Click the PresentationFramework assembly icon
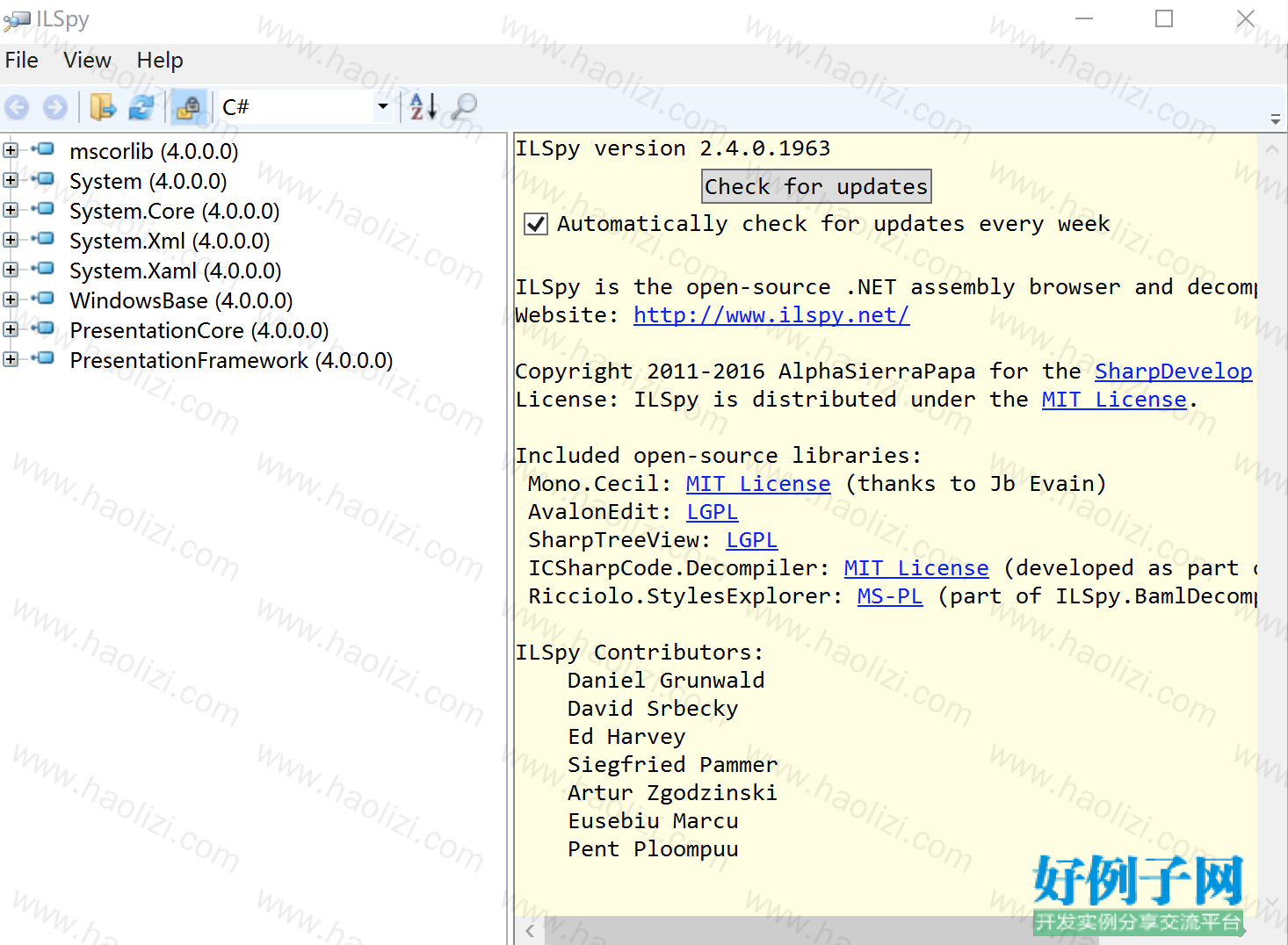This screenshot has width=1288, height=945. [43, 358]
